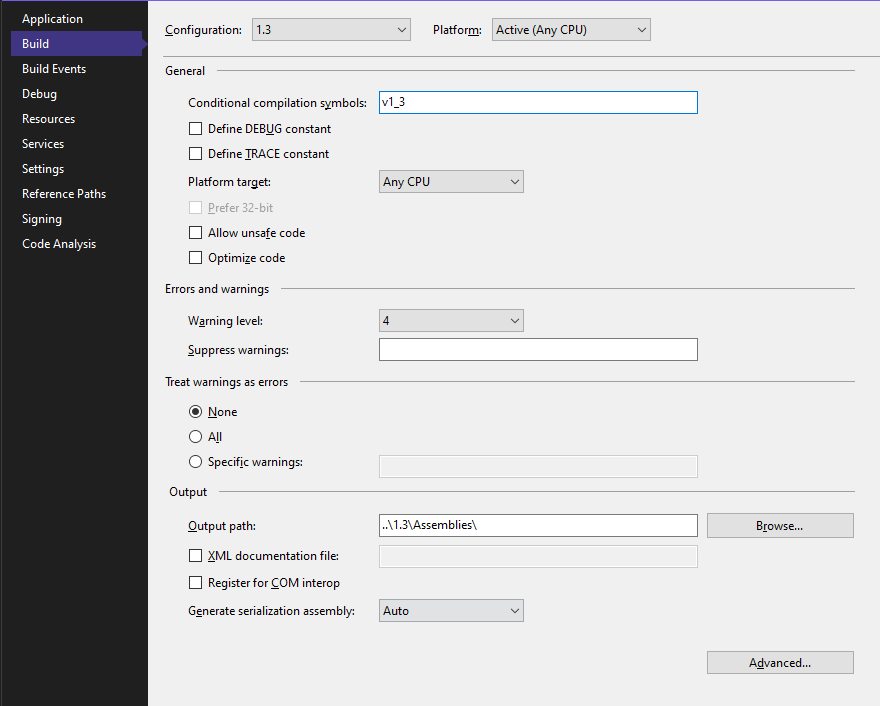Screen dimensions: 880x706
Task: Open the Generate serialization assembly dropdown
Action: click(450, 610)
